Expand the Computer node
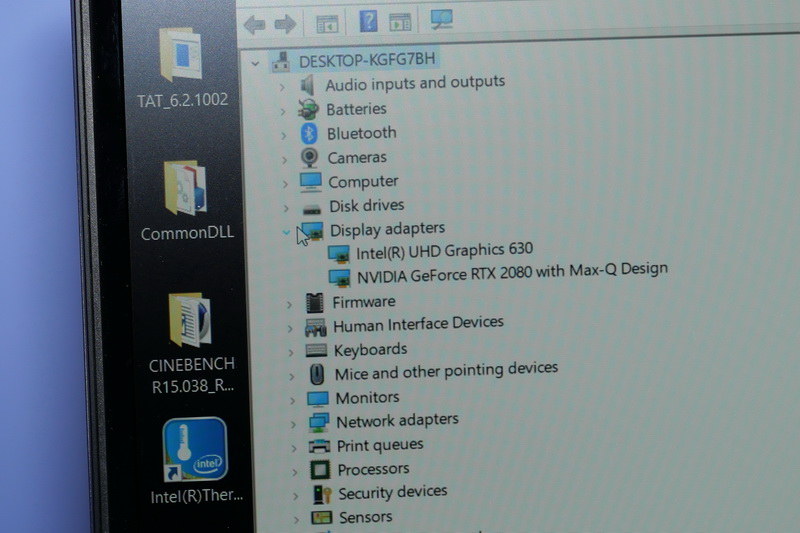 [x=286, y=184]
